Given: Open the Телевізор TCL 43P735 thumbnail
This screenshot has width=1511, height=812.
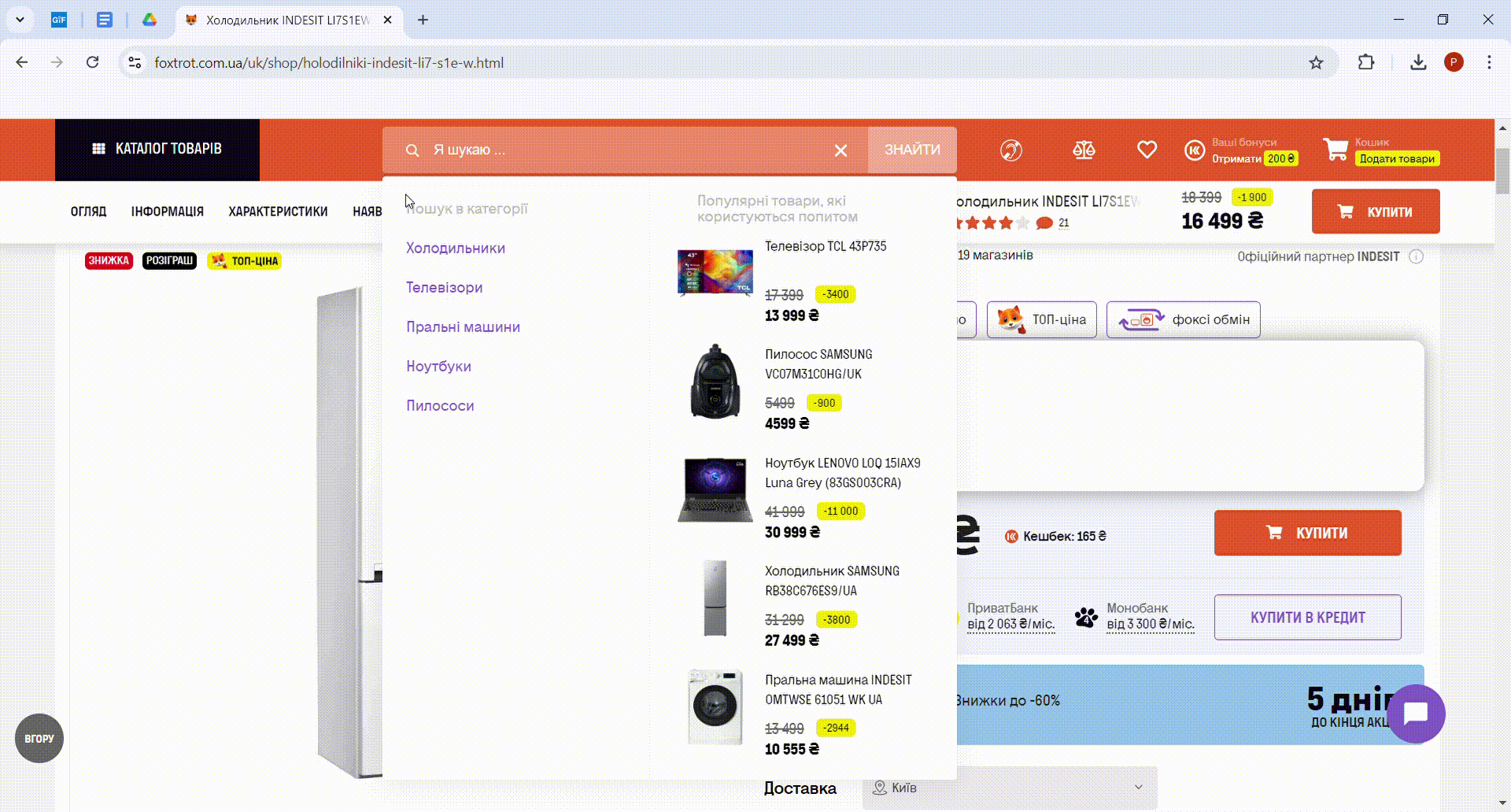Looking at the screenshot, I should coord(715,271).
